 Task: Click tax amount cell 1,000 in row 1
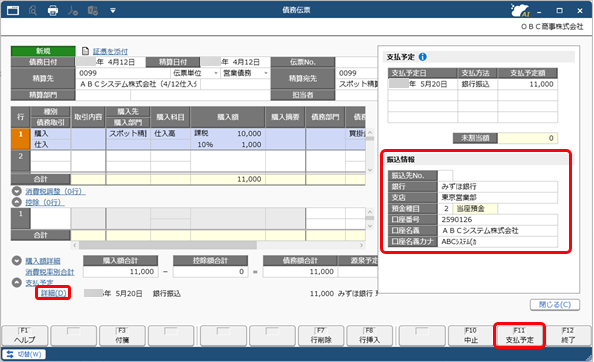click(228, 145)
